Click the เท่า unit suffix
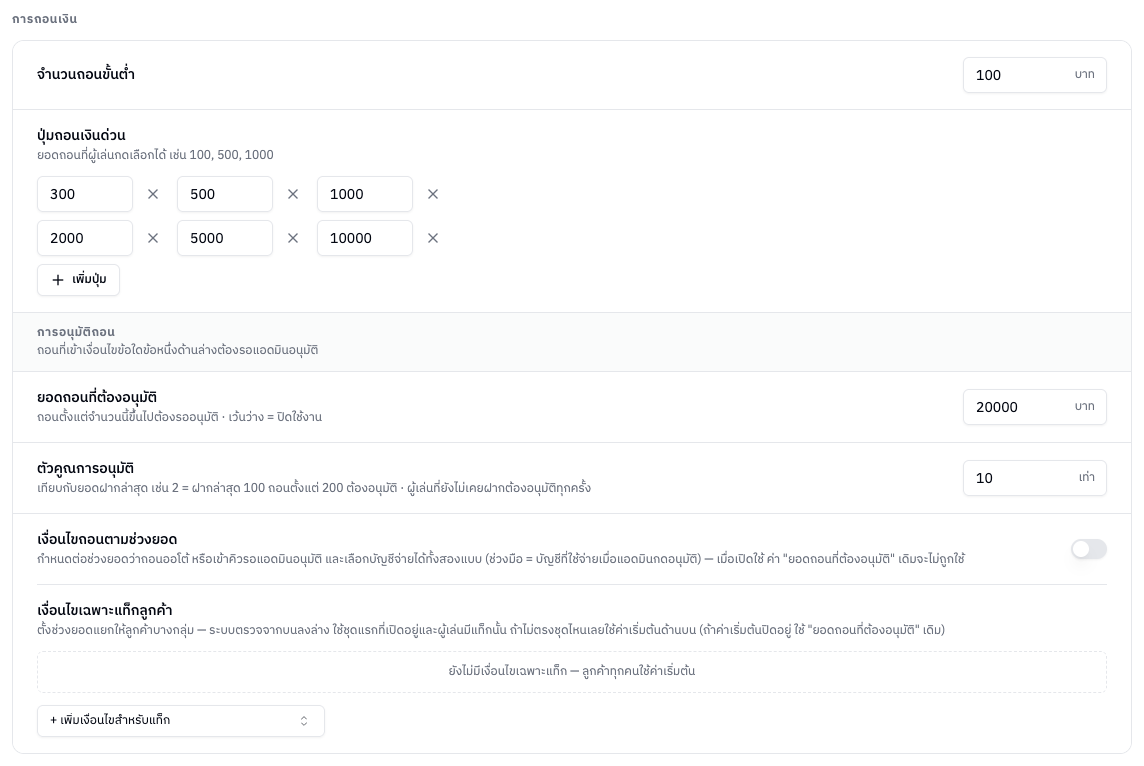The height and width of the screenshot is (766, 1144). 1086,477
